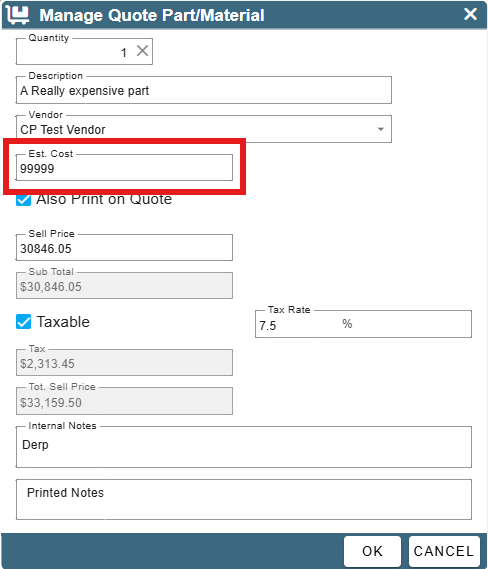Click the cart icon in the title bar
The height and width of the screenshot is (569, 488).
pyautogui.click(x=17, y=15)
